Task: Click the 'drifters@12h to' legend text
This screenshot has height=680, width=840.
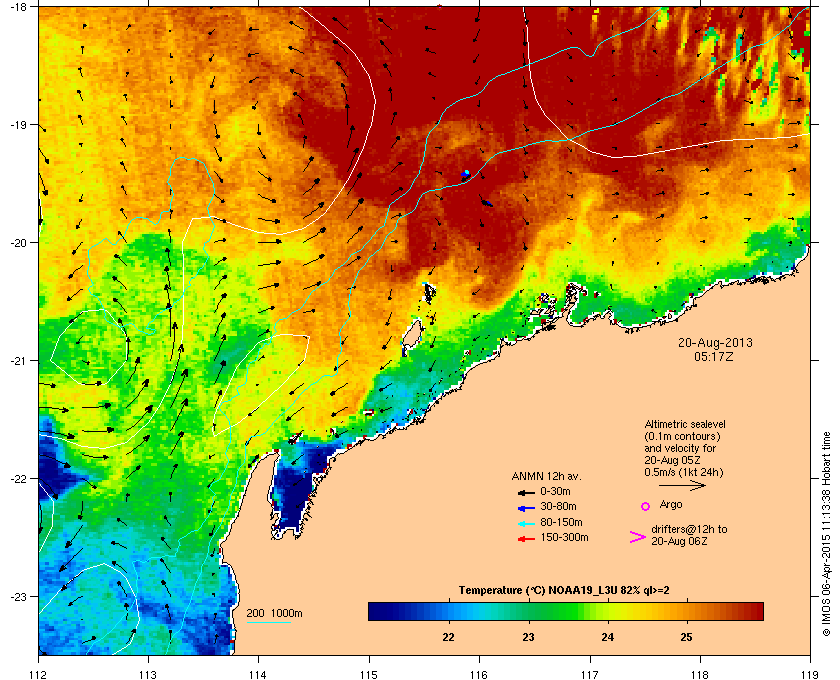Action: click(689, 529)
